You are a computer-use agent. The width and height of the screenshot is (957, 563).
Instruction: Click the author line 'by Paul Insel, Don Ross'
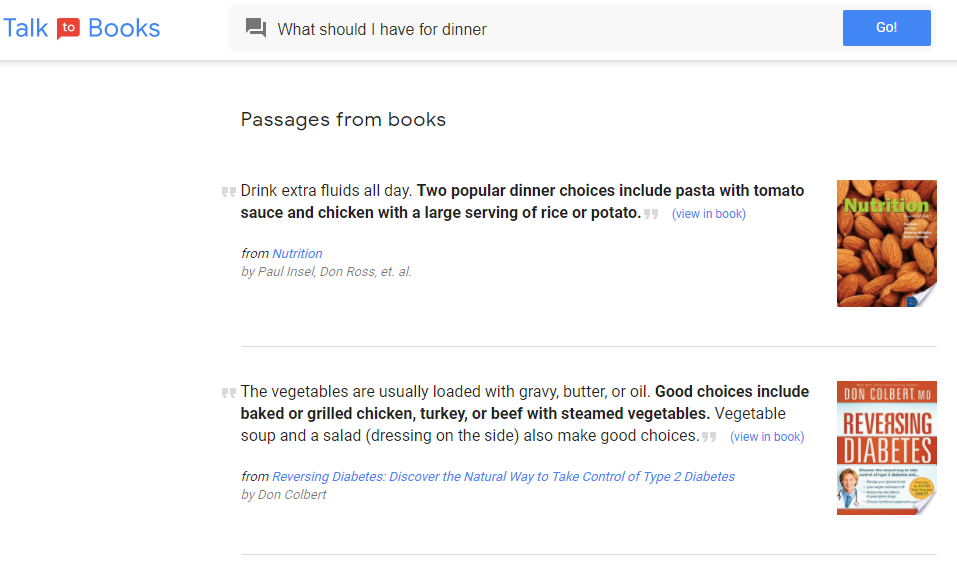point(326,272)
